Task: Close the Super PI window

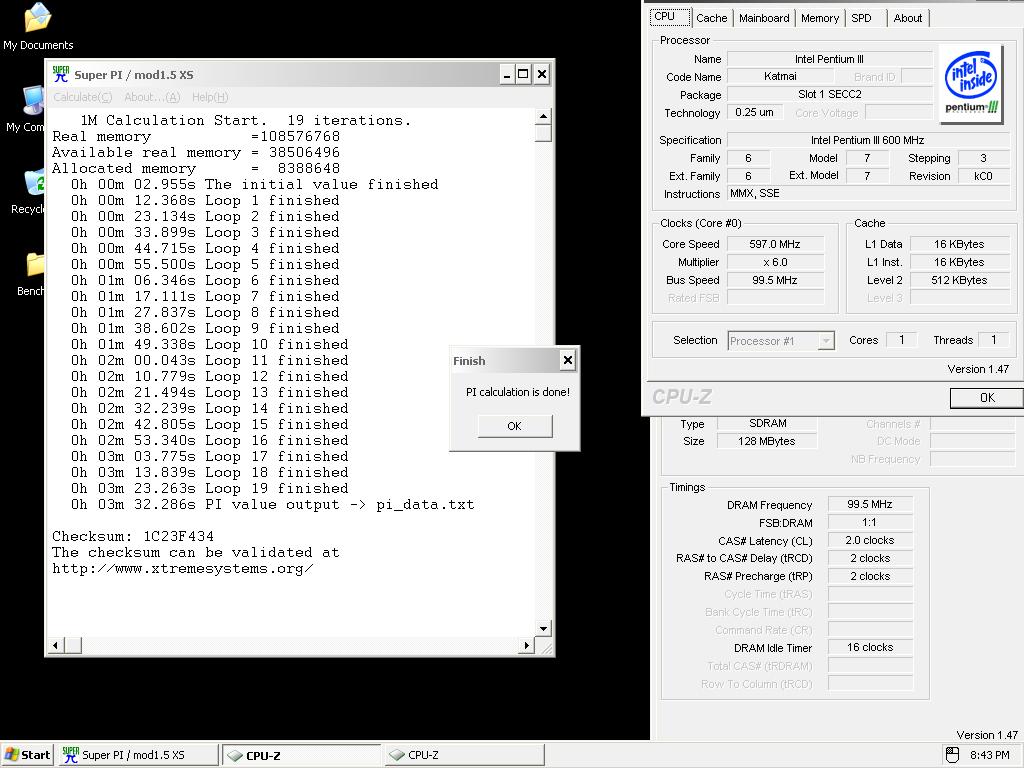Action: click(541, 74)
